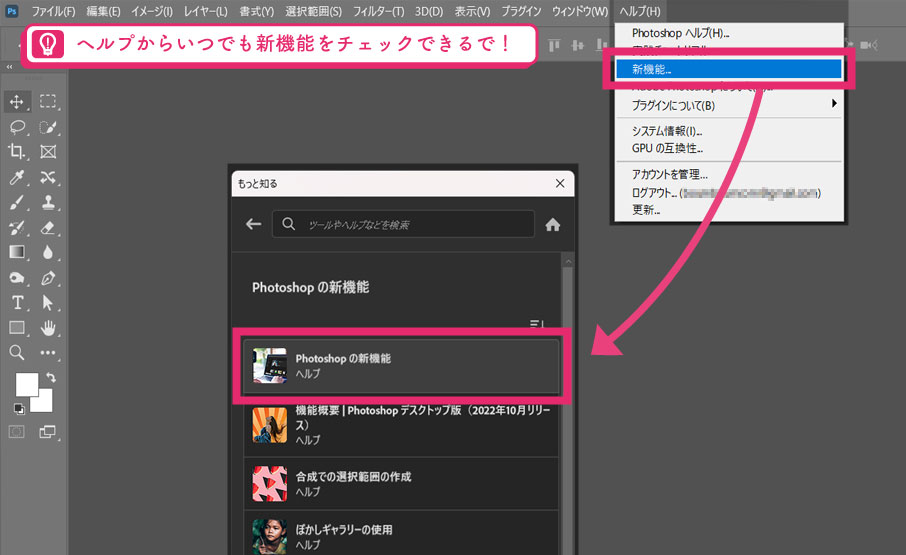Open the イメージ(I) menu
Image resolution: width=906 pixels, height=555 pixels.
(151, 12)
